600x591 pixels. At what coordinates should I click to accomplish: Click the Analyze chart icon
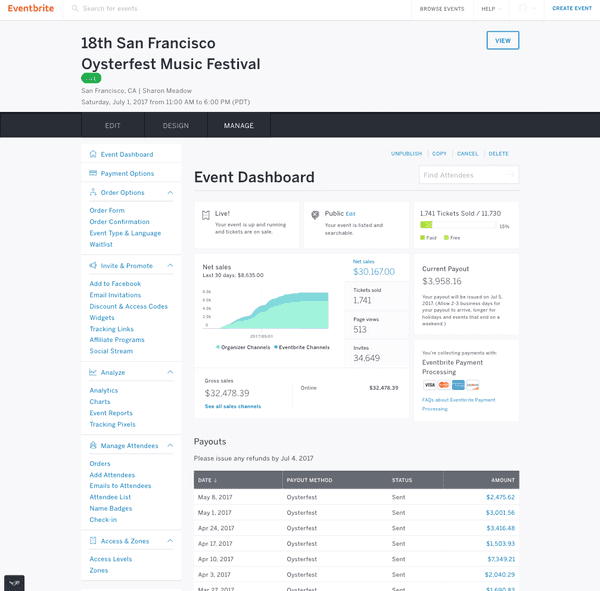click(93, 372)
